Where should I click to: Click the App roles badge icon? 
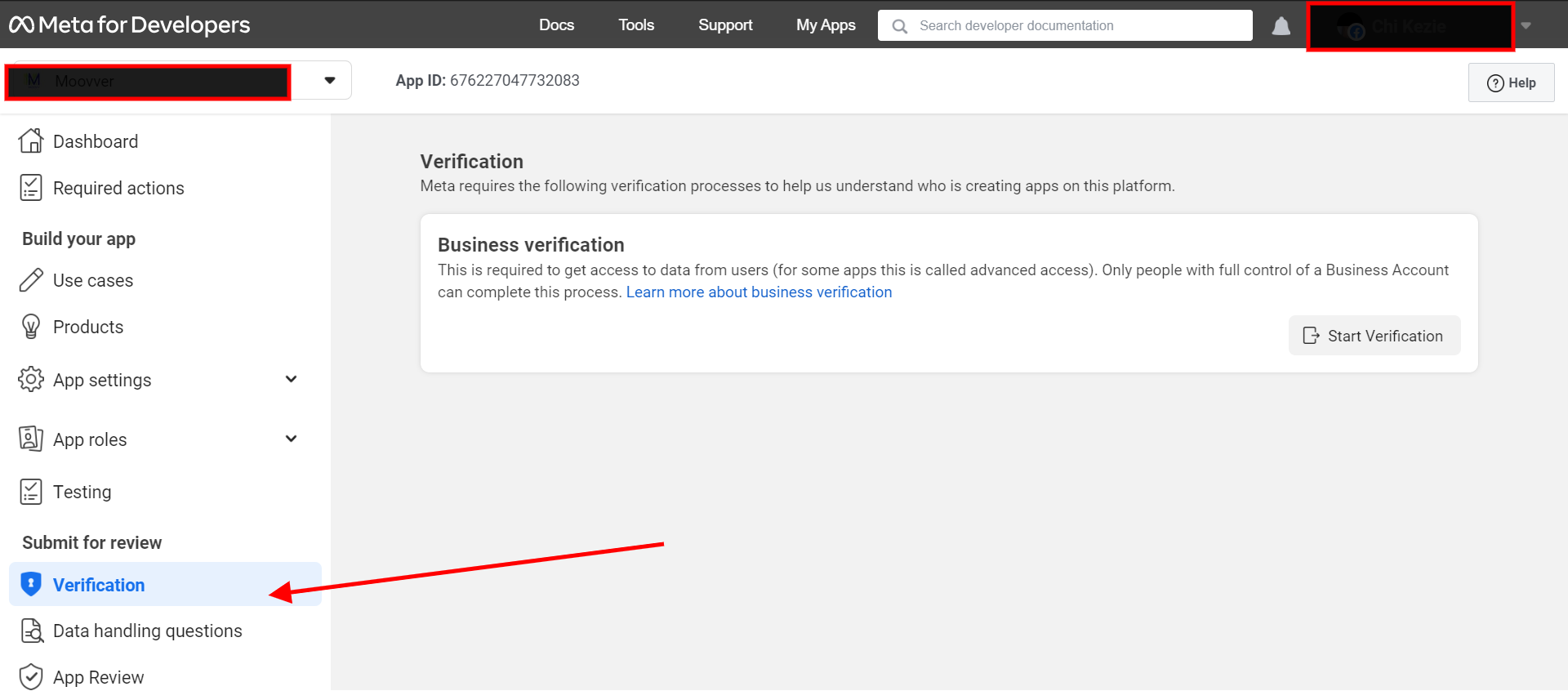31,439
